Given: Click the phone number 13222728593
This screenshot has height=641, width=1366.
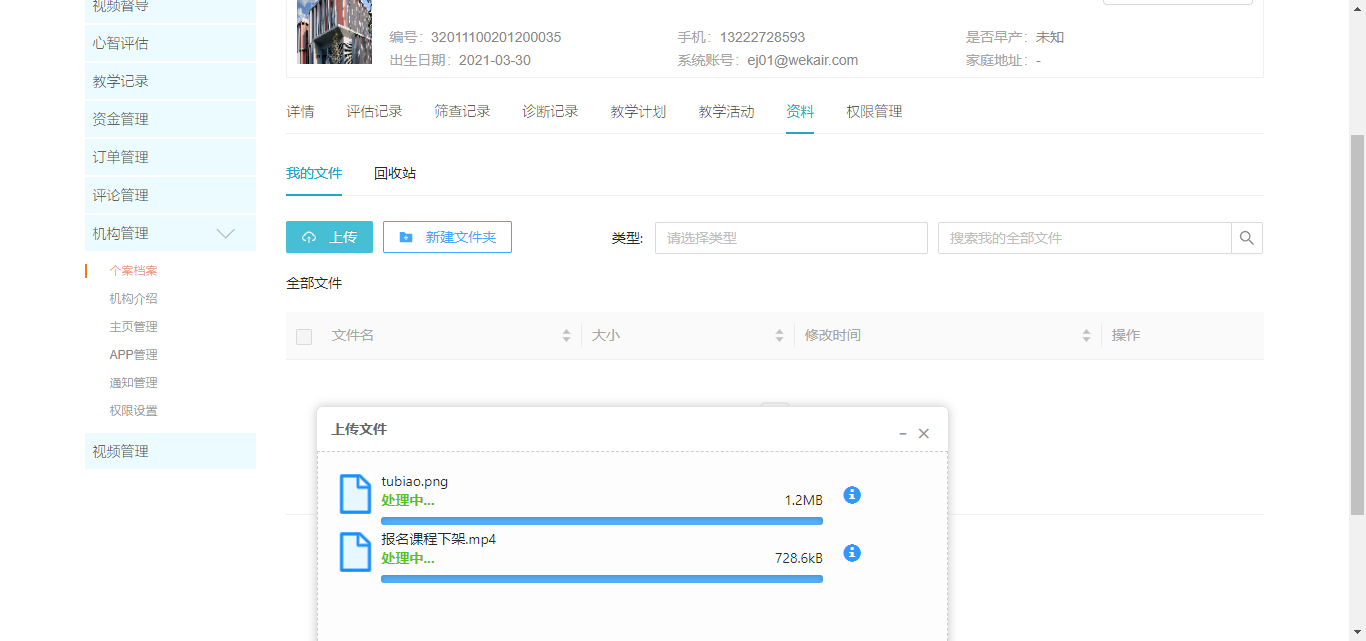Looking at the screenshot, I should point(762,37).
